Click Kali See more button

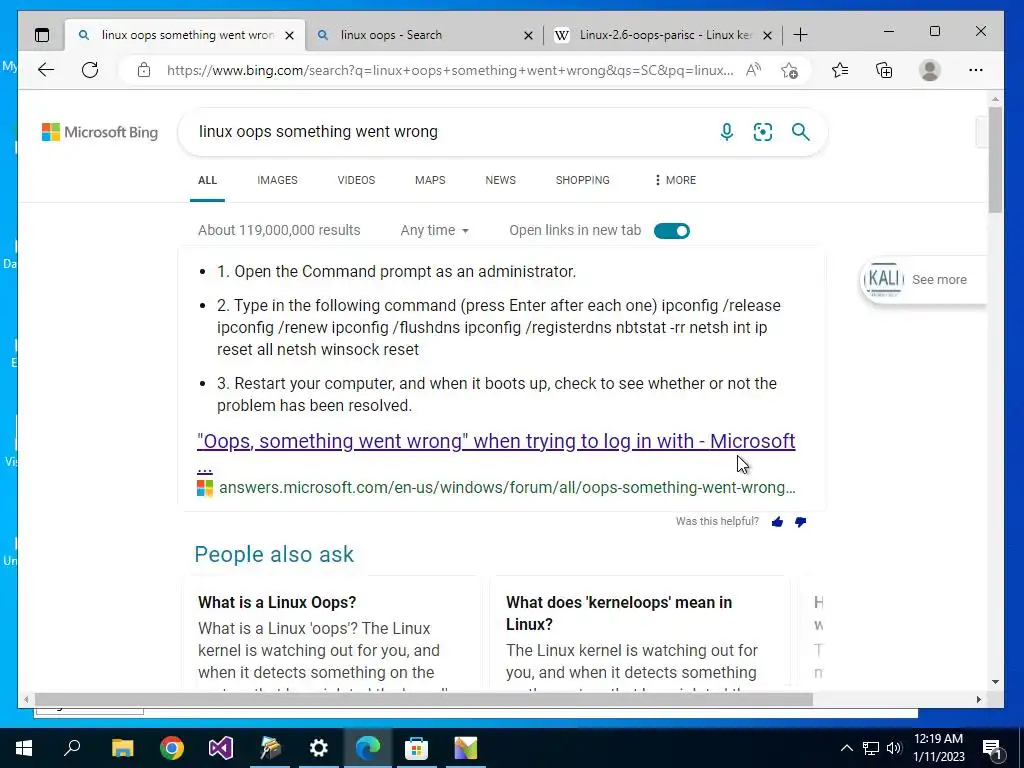click(x=923, y=280)
